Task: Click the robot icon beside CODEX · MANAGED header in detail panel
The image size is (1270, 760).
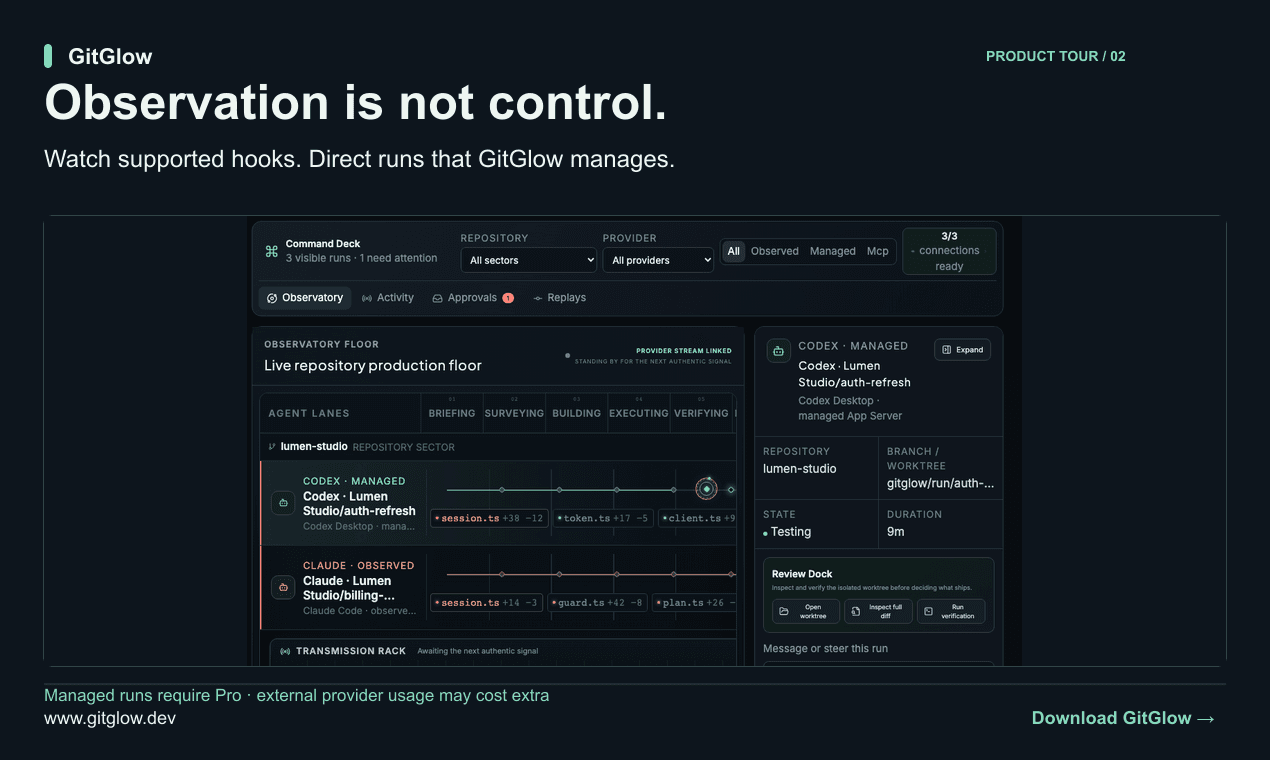Action: pos(778,351)
